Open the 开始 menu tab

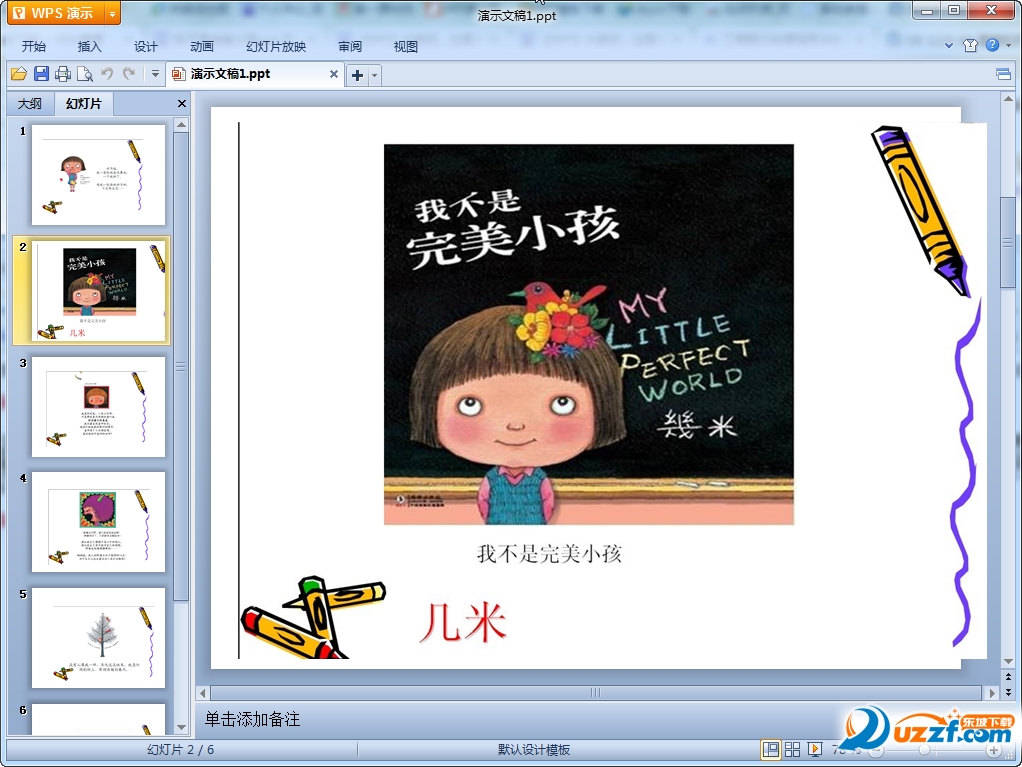pyautogui.click(x=33, y=46)
